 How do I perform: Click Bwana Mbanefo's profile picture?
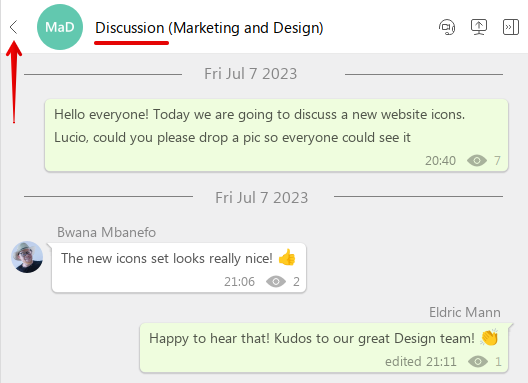point(27,257)
